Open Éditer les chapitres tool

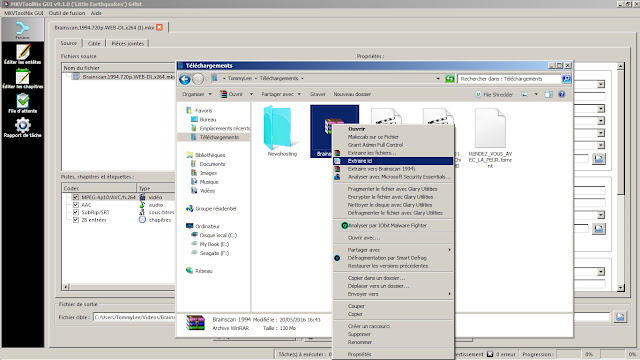22,79
